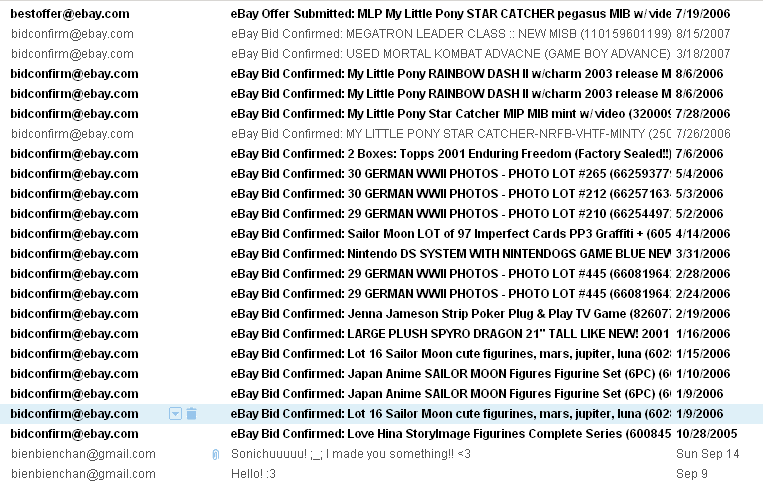This screenshot has height=484, width=763.
Task: Click the paperclip icon beside Sonichuuuuu message
Action: tap(216, 454)
